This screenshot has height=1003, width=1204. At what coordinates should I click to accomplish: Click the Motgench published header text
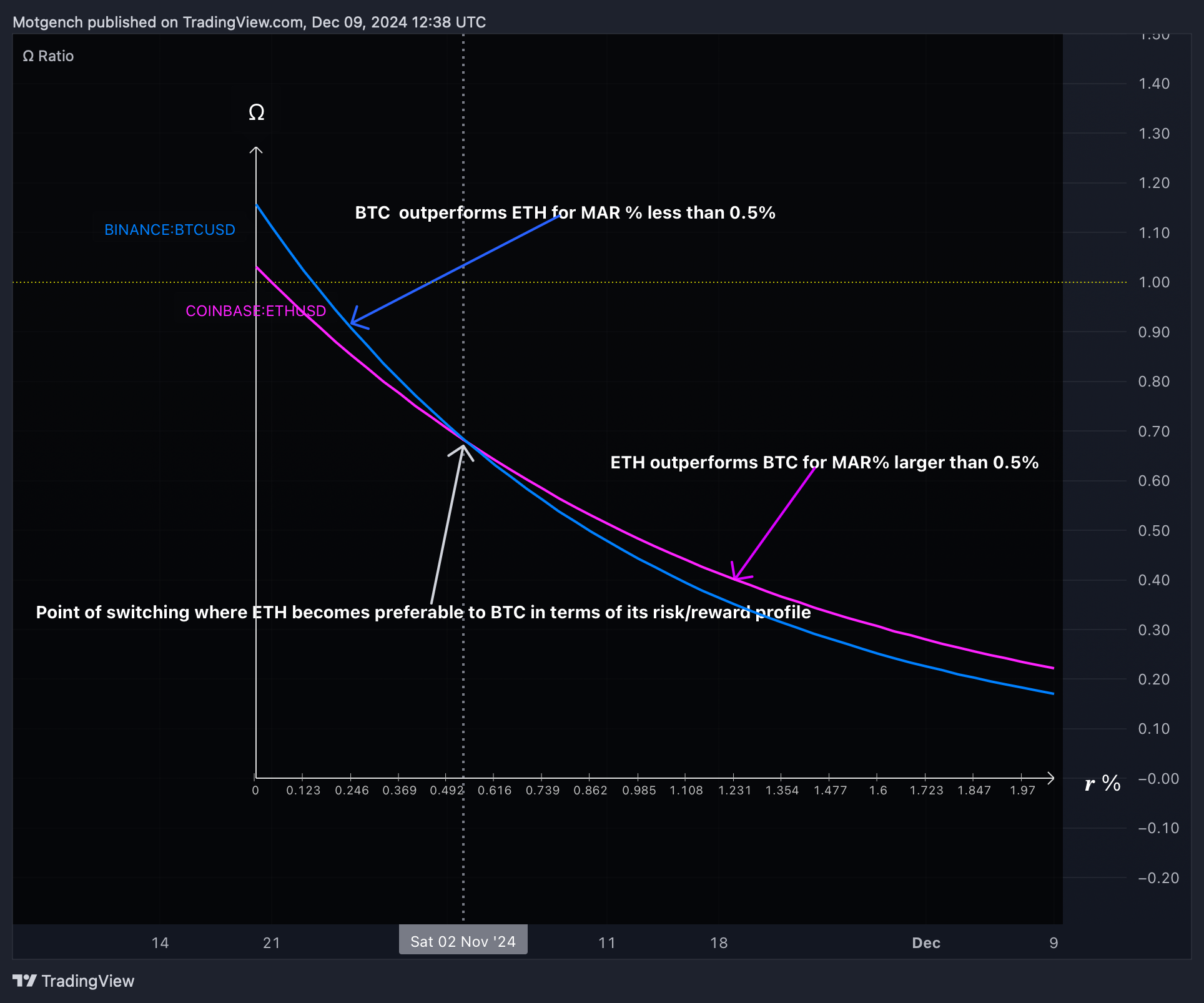[249, 22]
